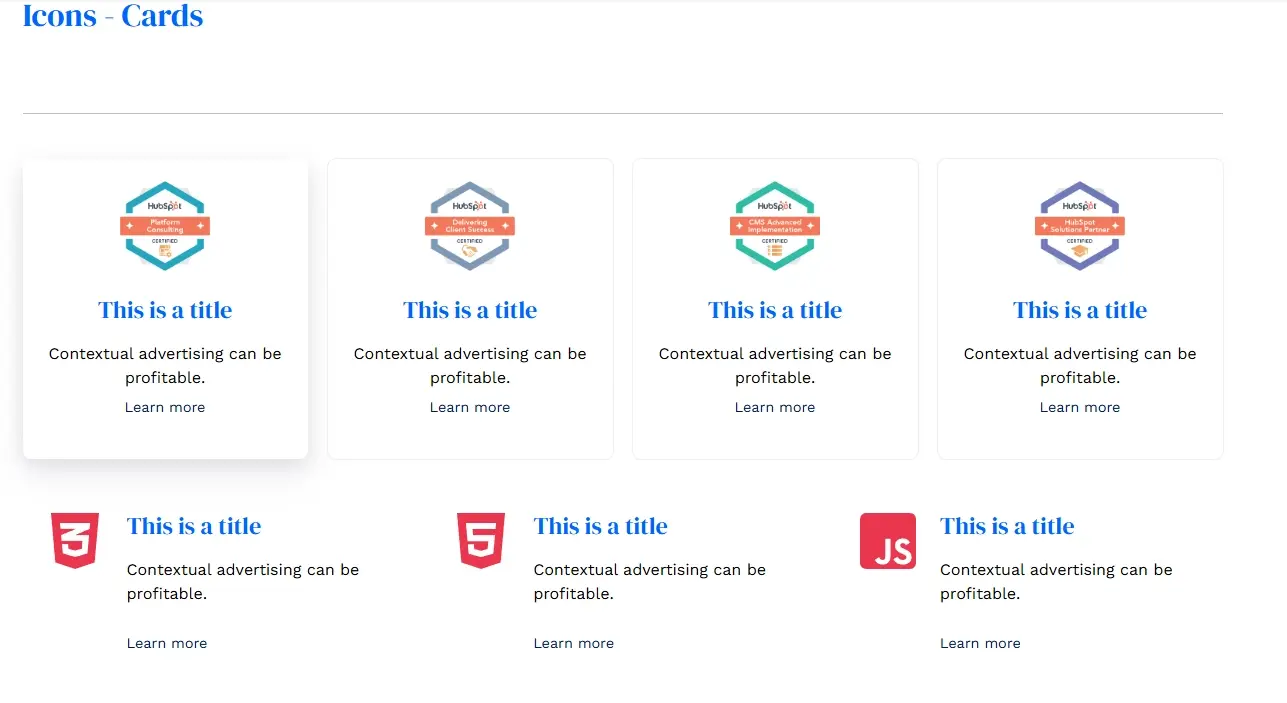Click the CSS3 shield icon
Image resolution: width=1287 pixels, height=703 pixels.
[x=75, y=541]
